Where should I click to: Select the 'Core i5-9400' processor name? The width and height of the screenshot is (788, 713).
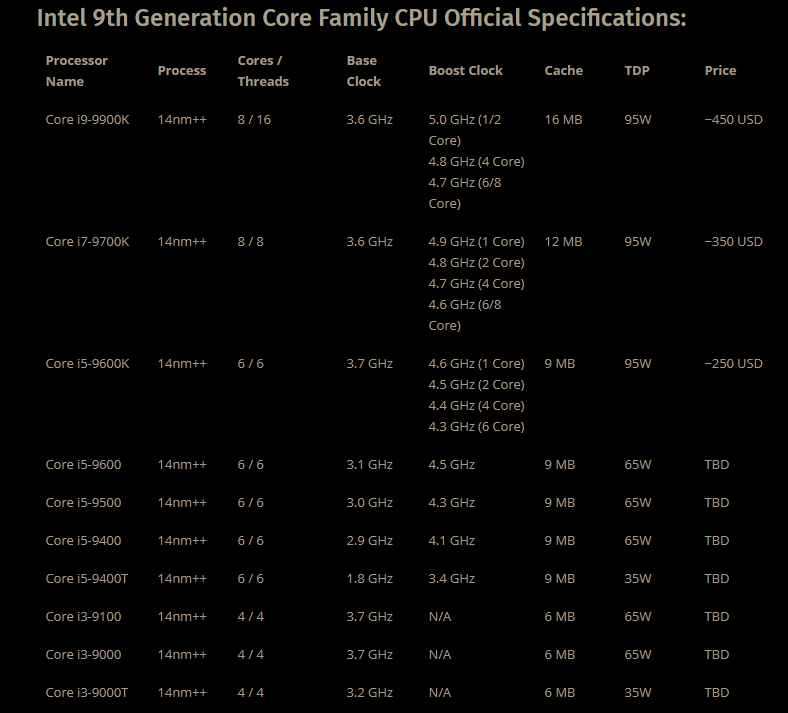coord(83,541)
